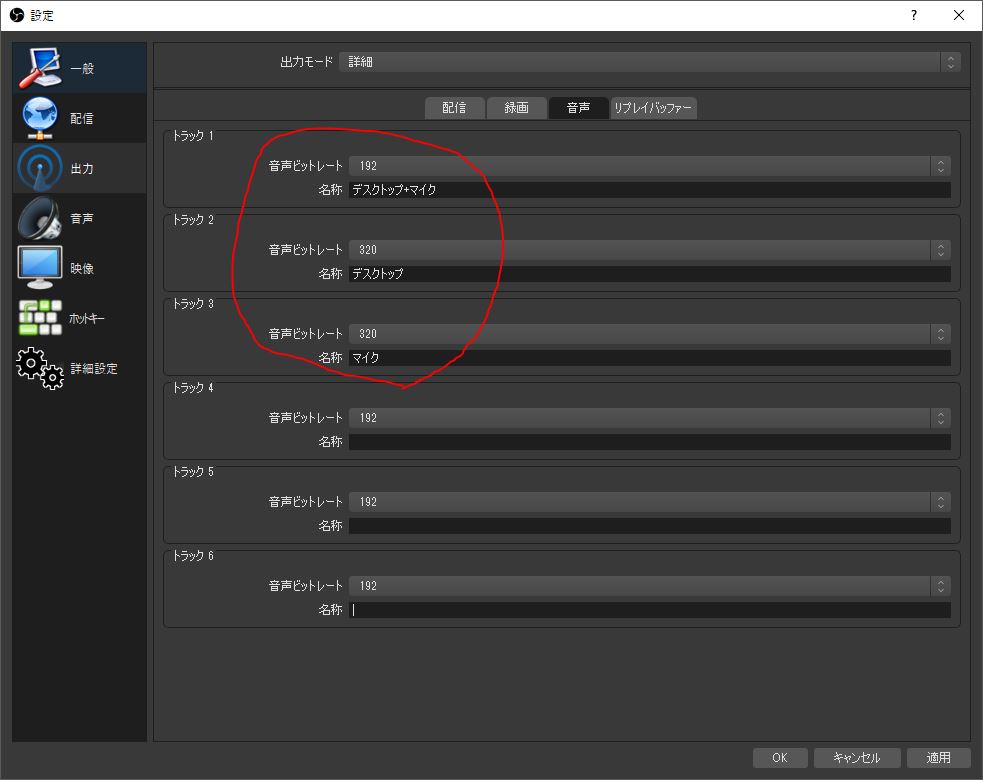Viewport: 983px width, 780px height.
Task: Click the OBS logo in title bar
Action: pos(17,15)
